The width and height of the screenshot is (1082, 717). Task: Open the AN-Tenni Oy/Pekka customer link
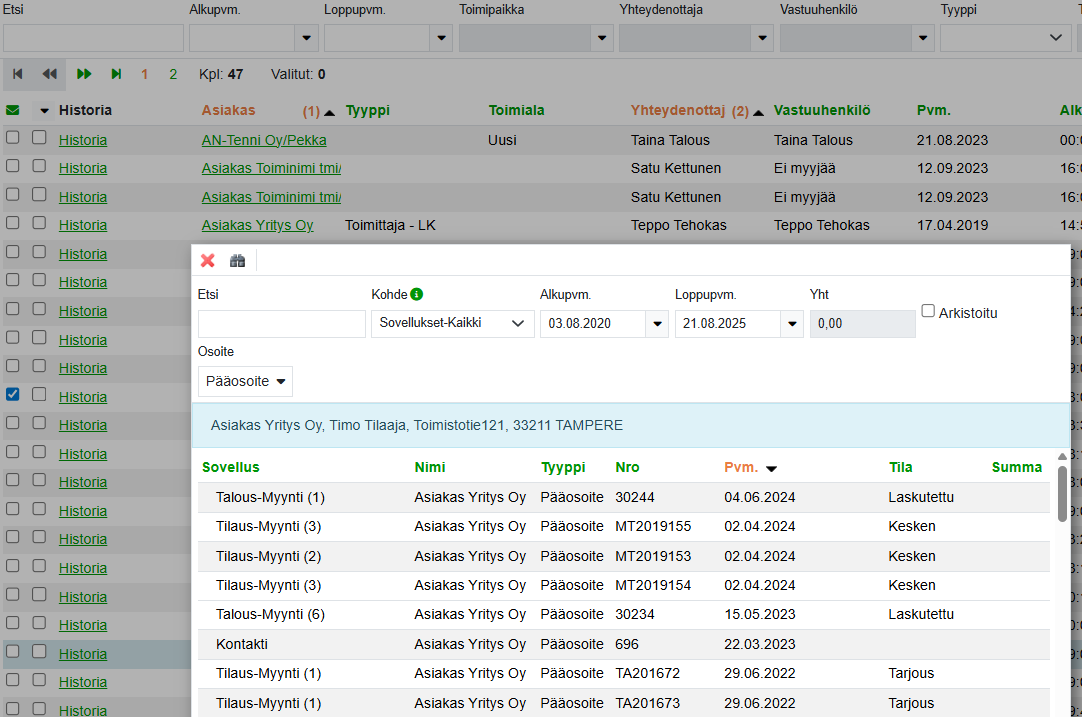pos(264,140)
